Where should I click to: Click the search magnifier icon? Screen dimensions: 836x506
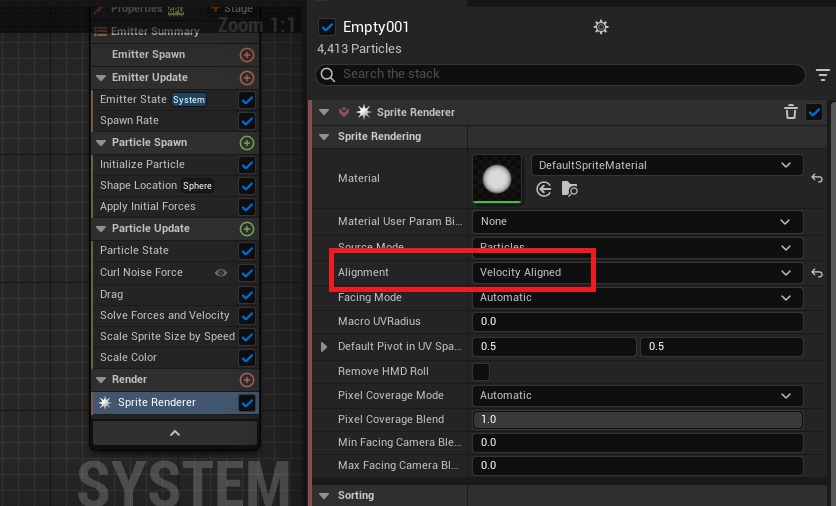coord(328,75)
